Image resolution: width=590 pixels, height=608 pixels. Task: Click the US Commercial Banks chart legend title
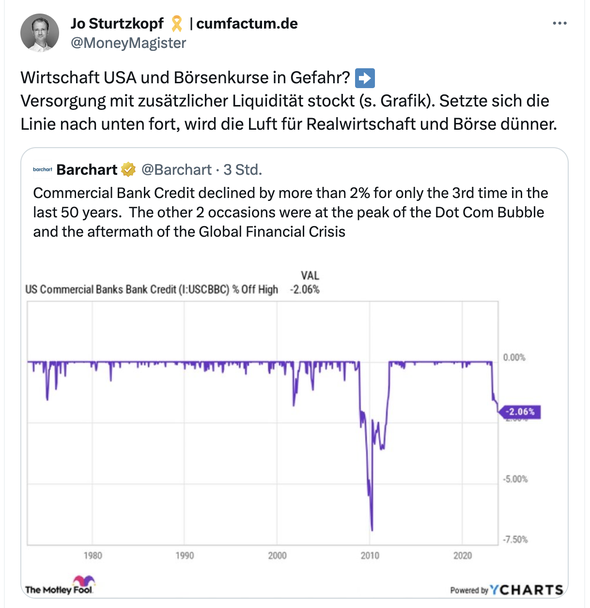point(152,290)
